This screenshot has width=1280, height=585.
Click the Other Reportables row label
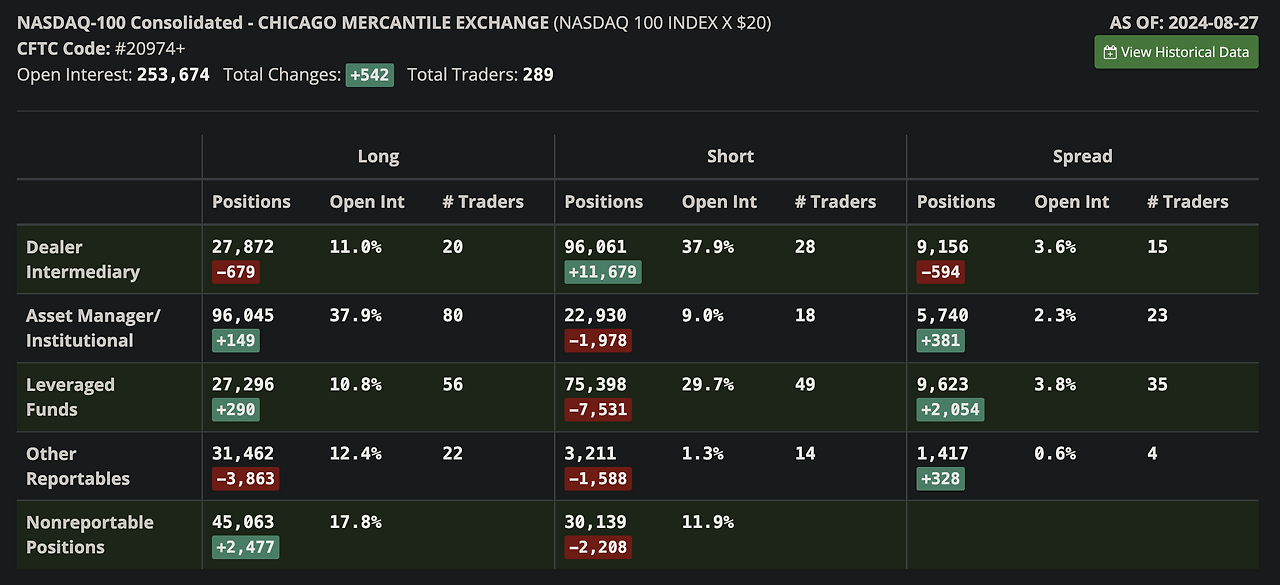pos(78,466)
